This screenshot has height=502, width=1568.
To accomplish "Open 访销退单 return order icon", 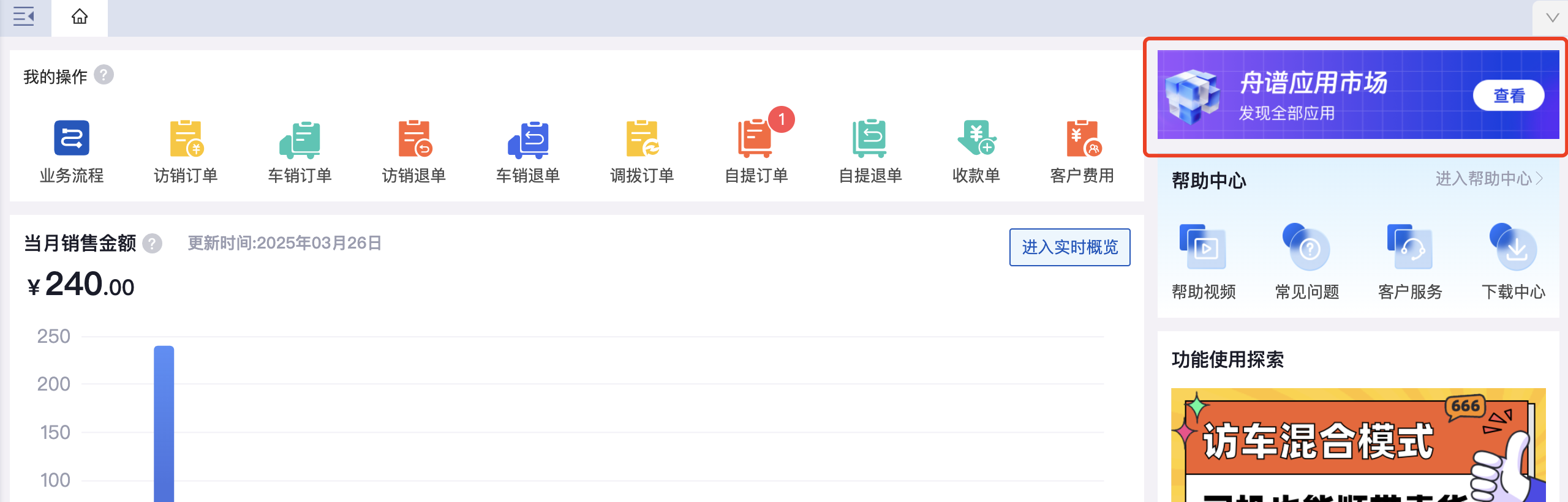I will [414, 138].
